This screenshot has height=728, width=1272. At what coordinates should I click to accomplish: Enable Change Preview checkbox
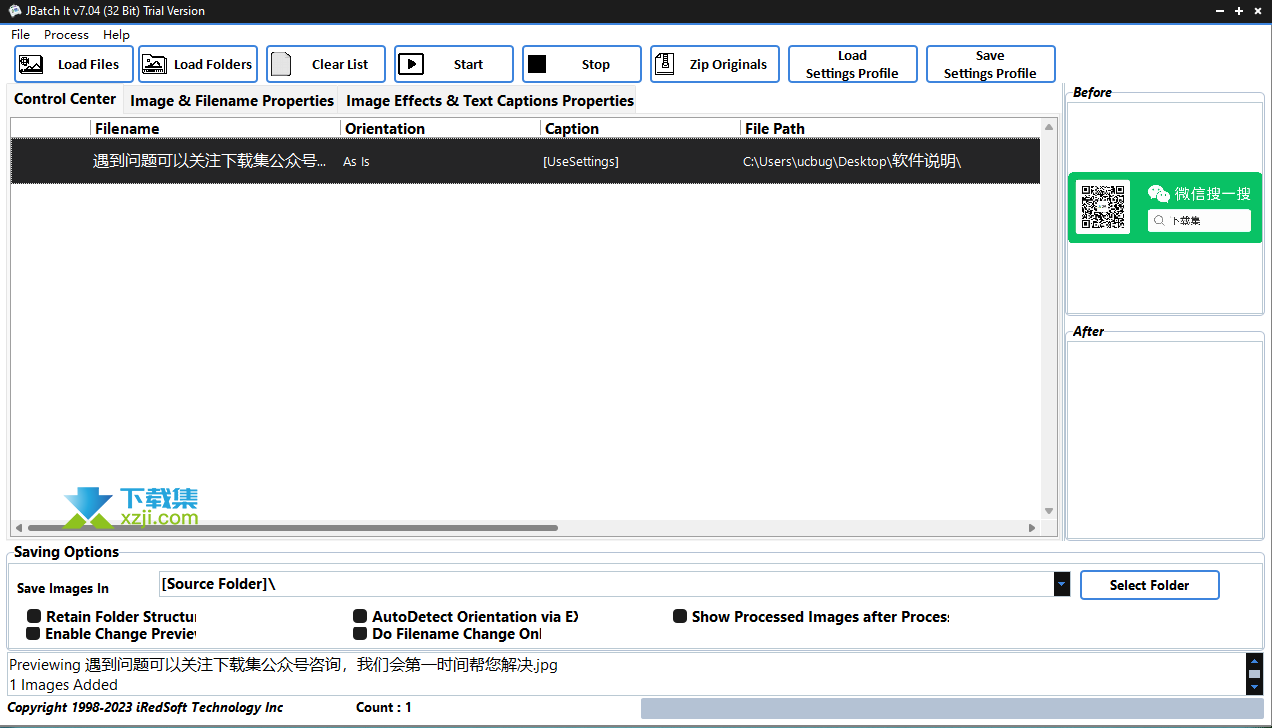coord(34,634)
